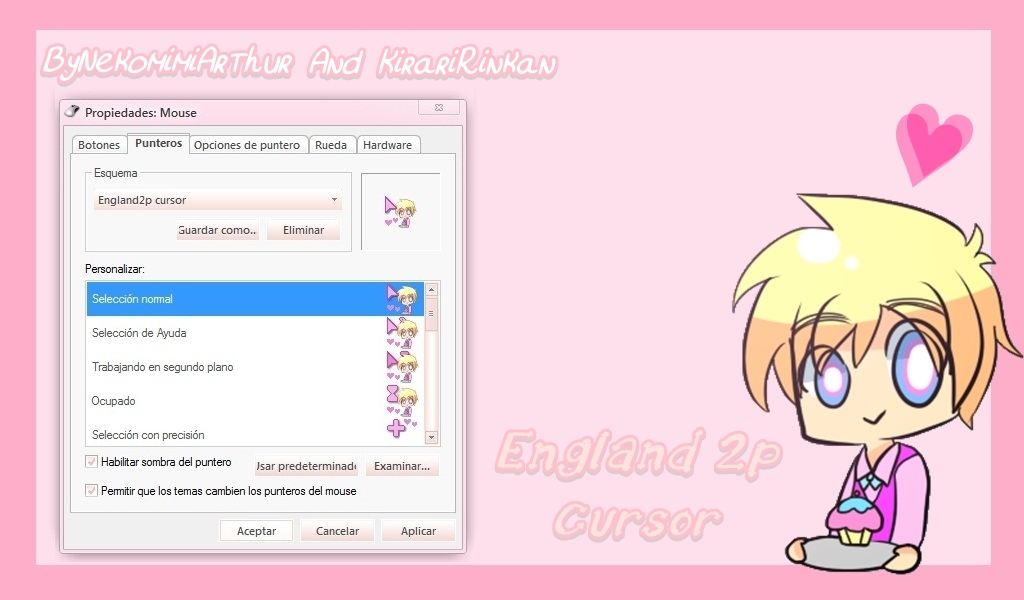Click the Selección de Ayuda cursor icon
Screen dimensions: 1024x600
[x=402, y=333]
